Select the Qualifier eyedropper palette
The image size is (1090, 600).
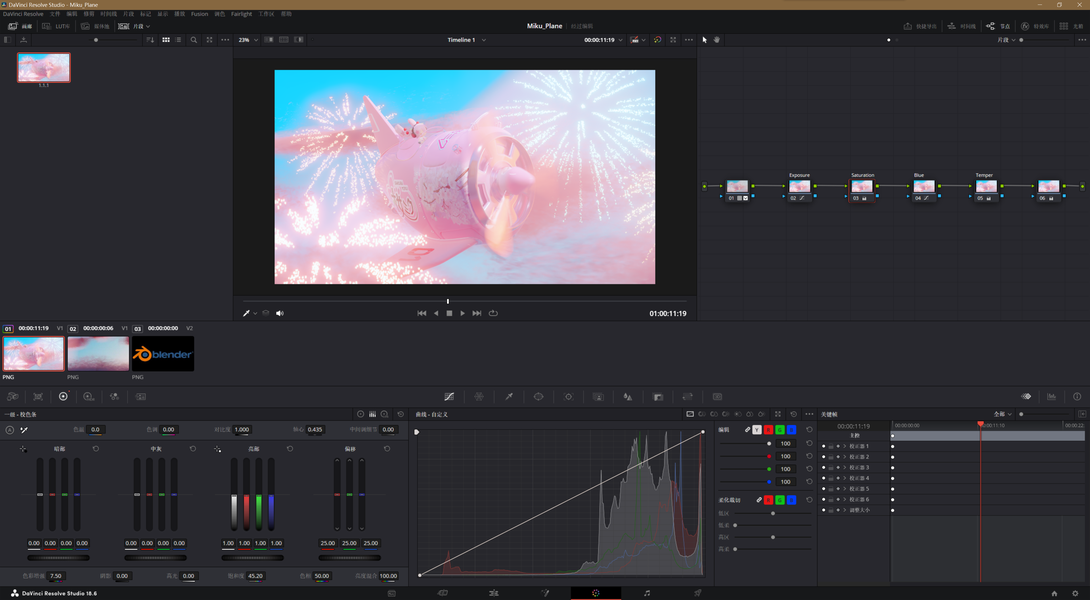(x=509, y=396)
